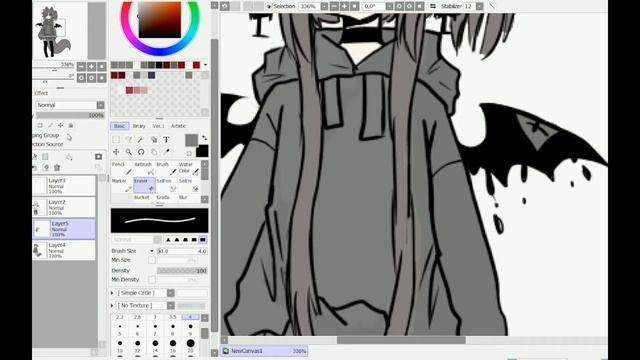Viewport: 640px width, 360px height.
Task: Select Layer3 in layer list
Action: point(64,185)
